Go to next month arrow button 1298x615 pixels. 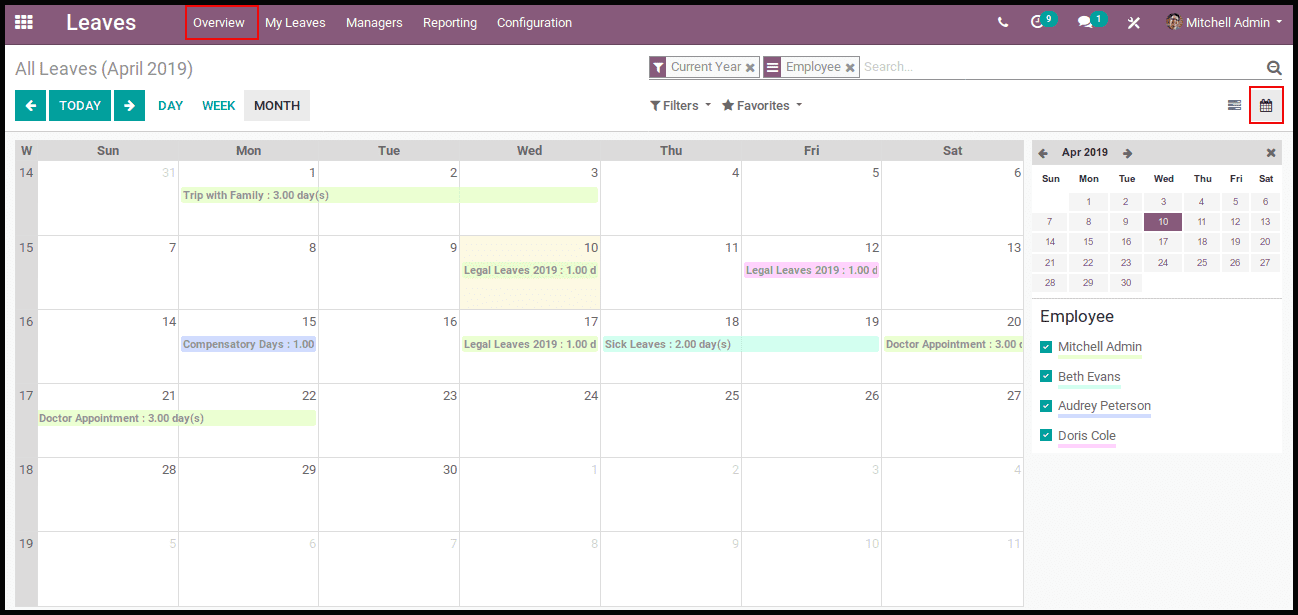click(129, 105)
